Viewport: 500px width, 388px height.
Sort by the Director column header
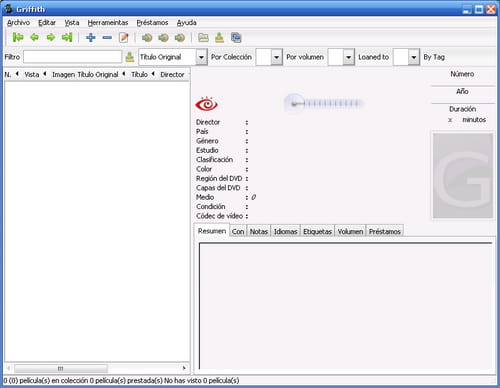coord(172,75)
